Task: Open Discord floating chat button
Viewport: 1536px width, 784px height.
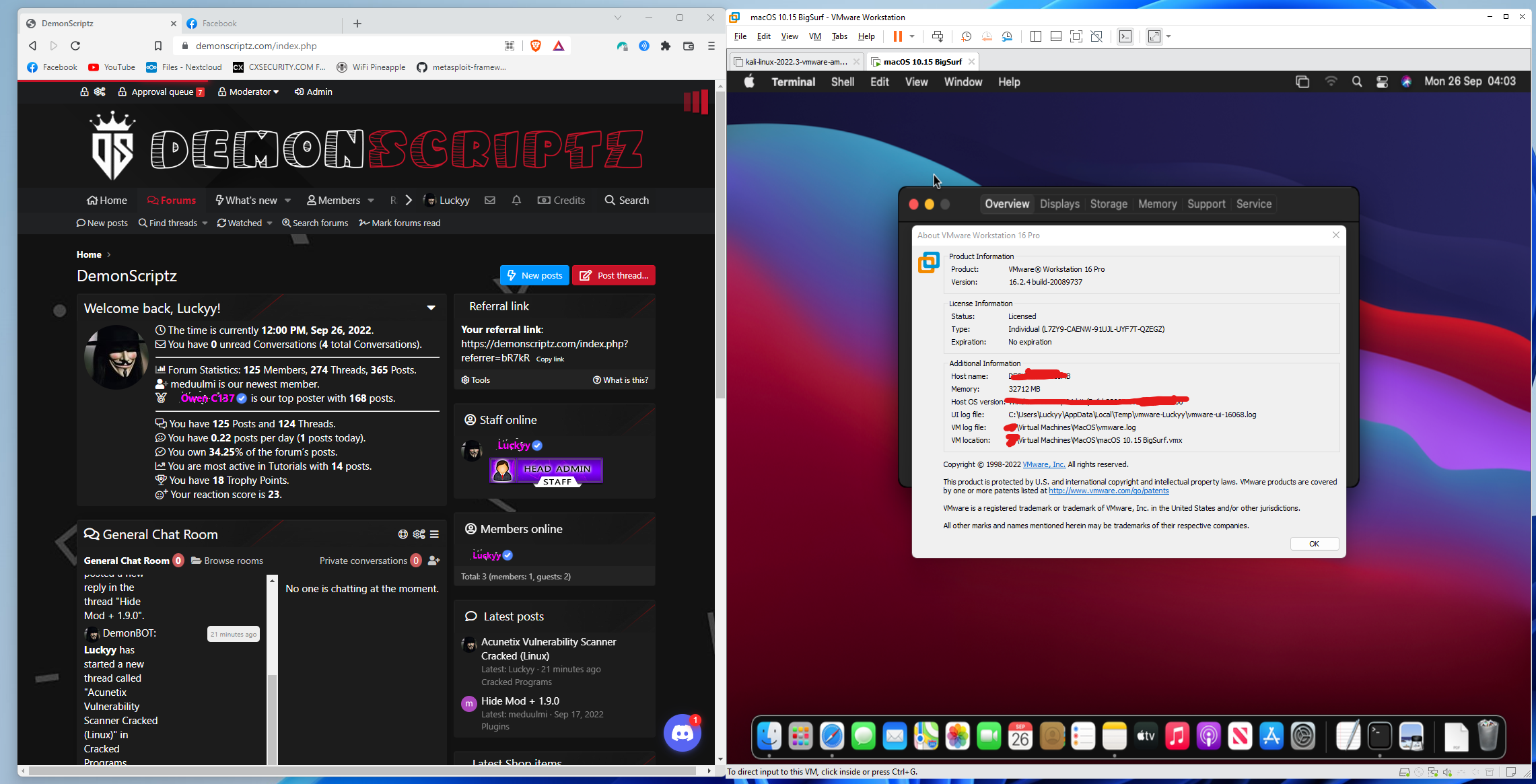Action: (x=683, y=733)
